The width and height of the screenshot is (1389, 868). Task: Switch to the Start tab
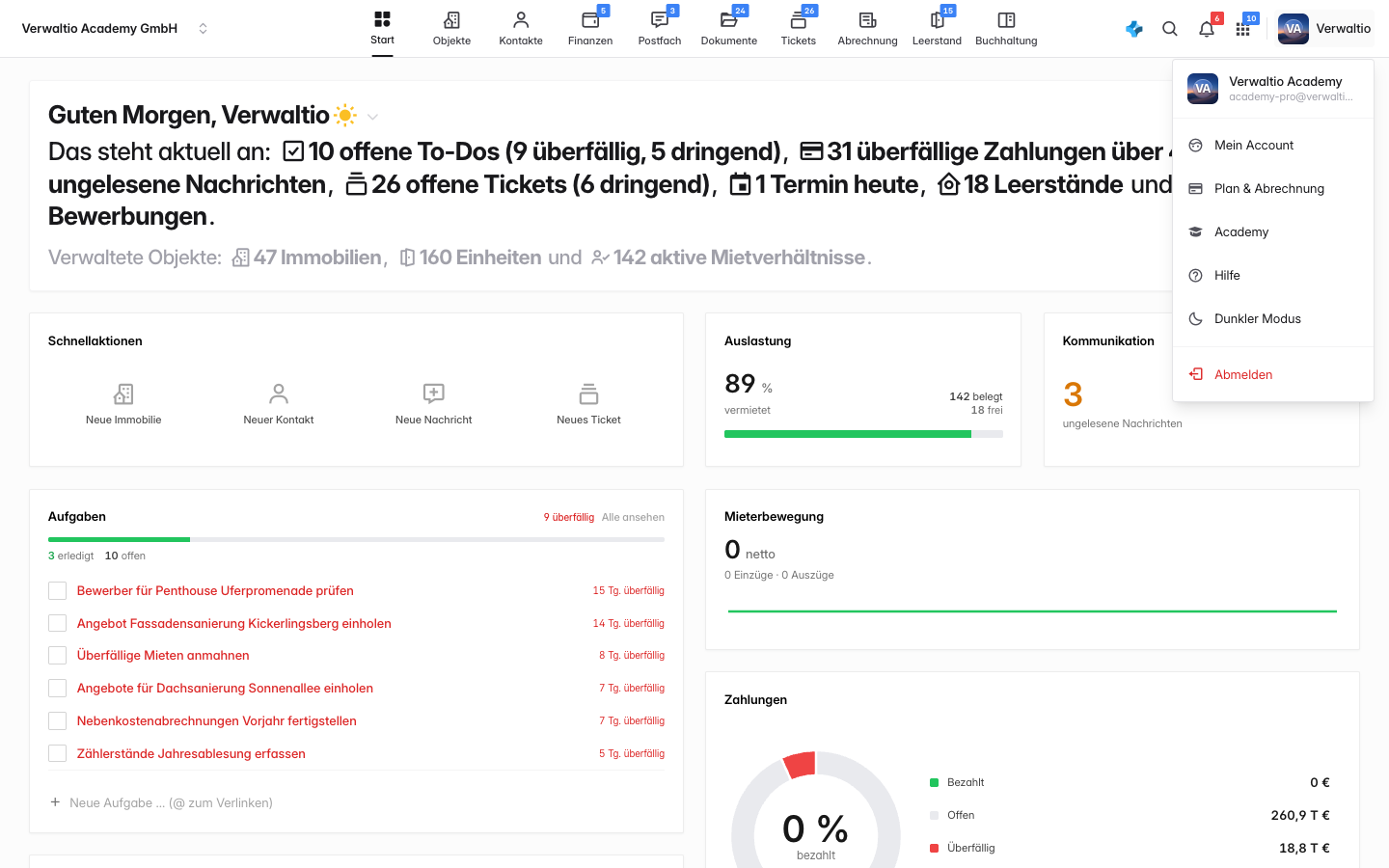click(x=382, y=29)
